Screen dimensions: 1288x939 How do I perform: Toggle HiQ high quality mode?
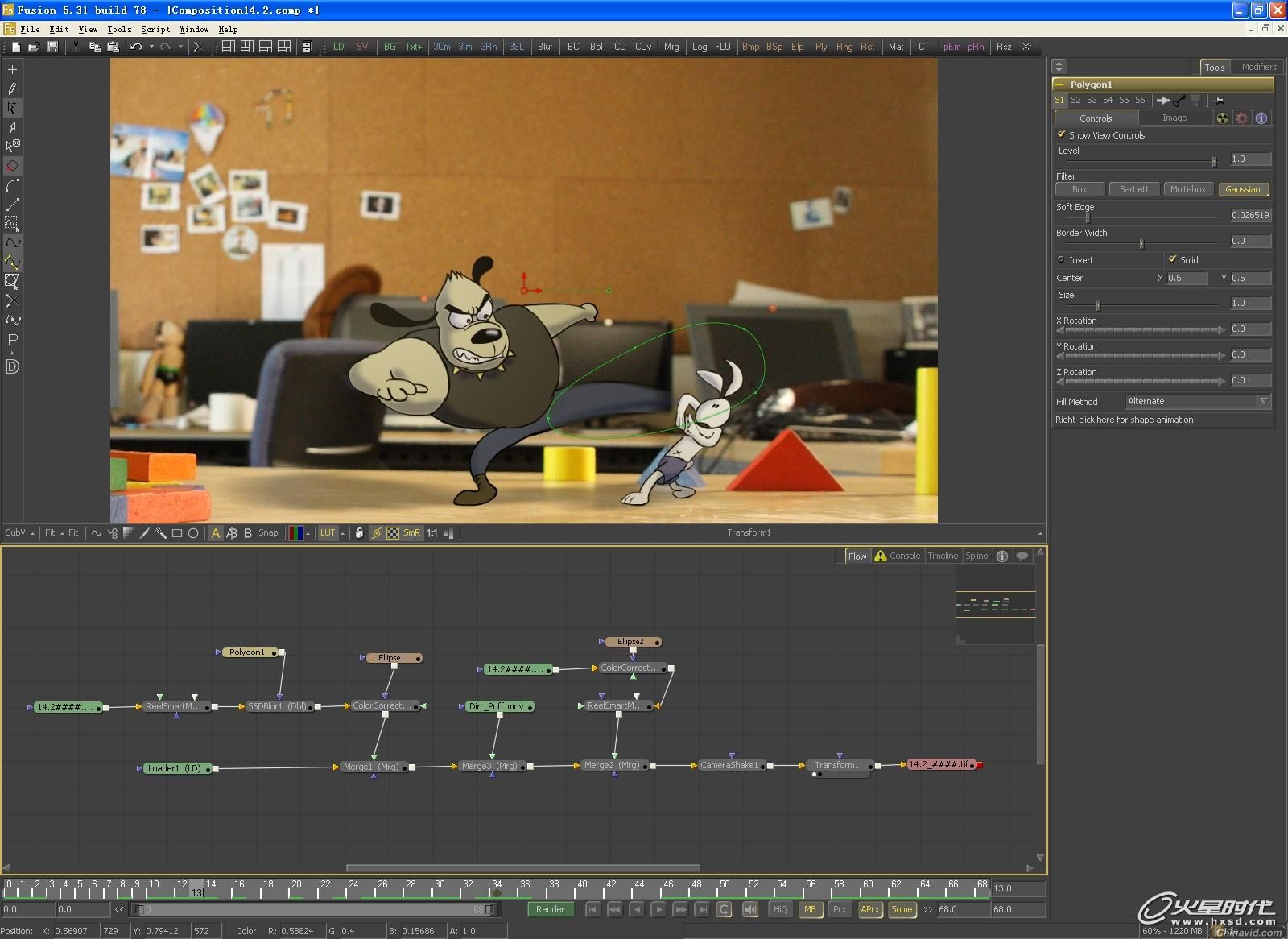coord(780,909)
